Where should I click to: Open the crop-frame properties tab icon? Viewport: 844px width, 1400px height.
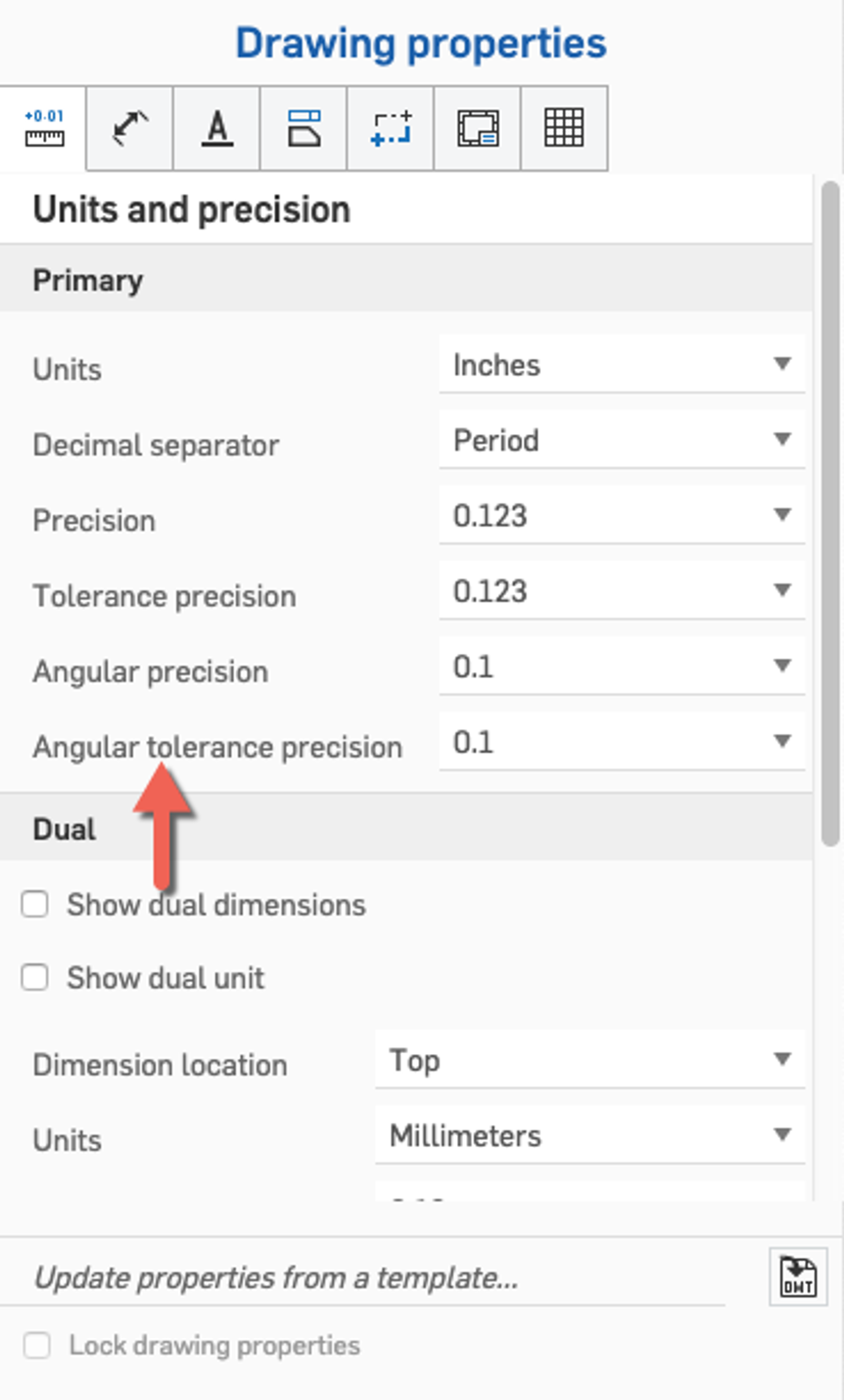(391, 128)
